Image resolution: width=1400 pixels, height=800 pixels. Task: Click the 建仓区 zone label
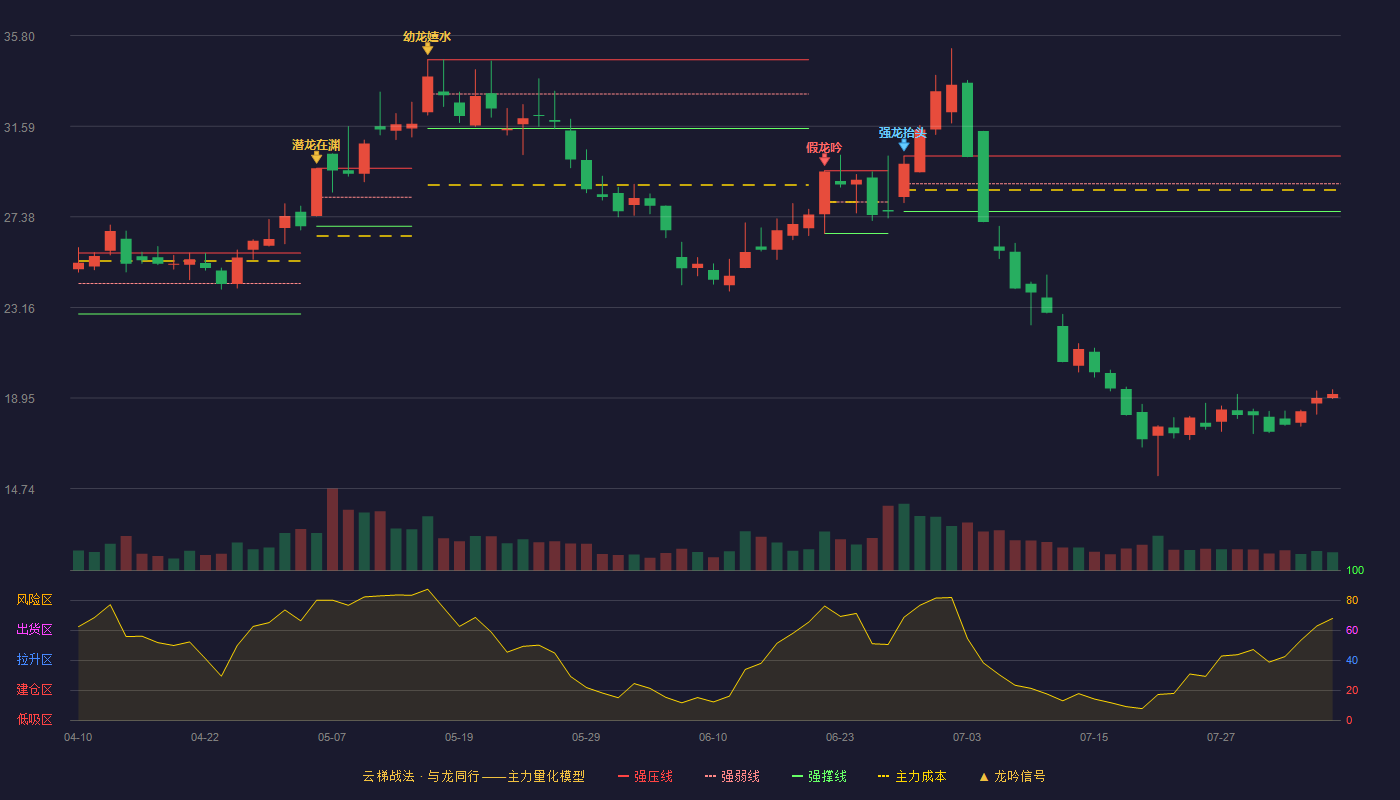(34, 690)
